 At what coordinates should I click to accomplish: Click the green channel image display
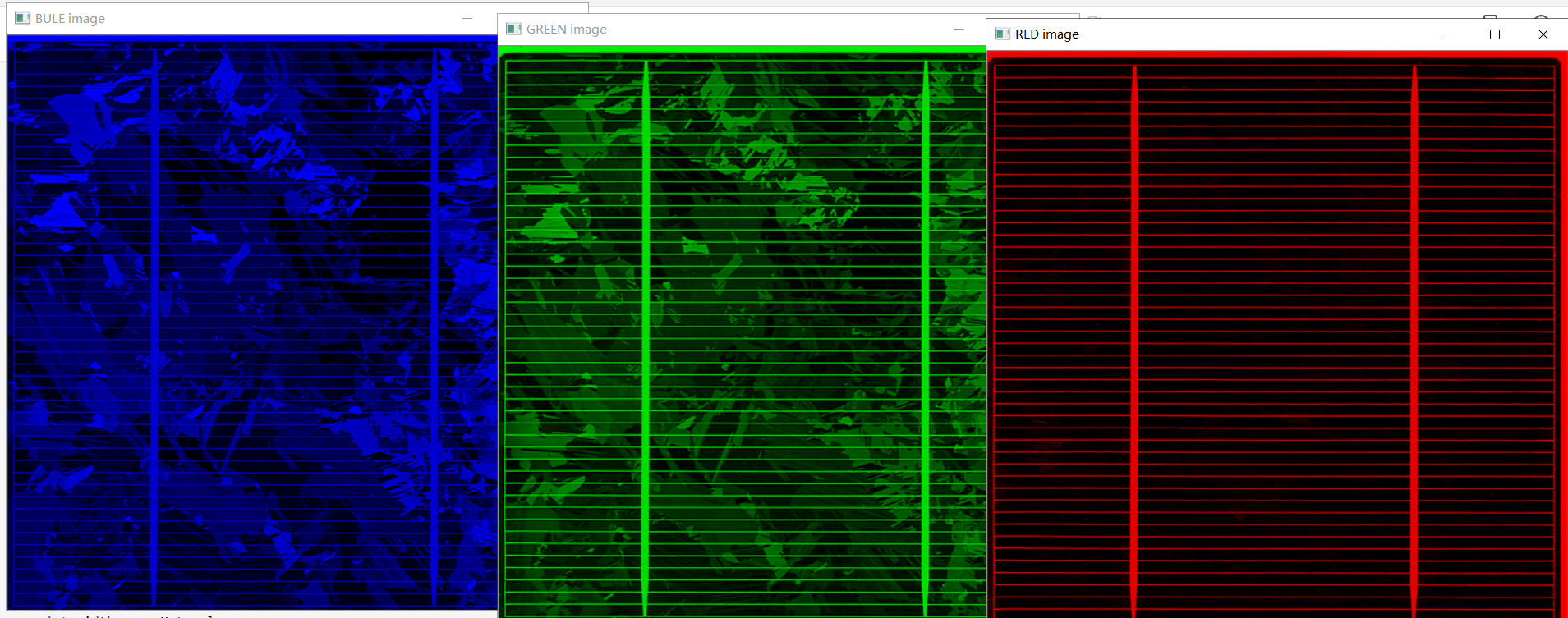(x=743, y=332)
